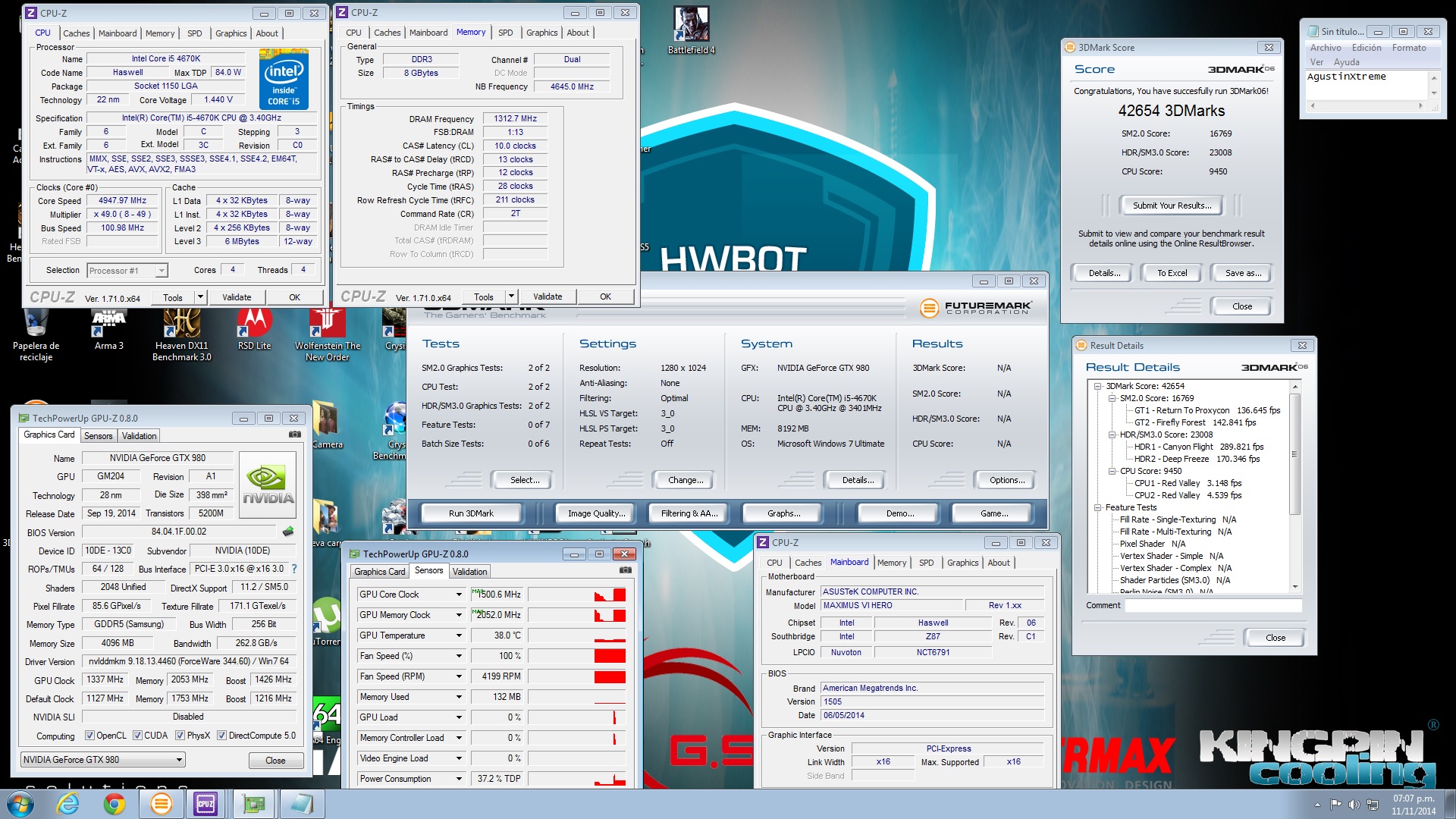Switch to the Caches tab in the left CPU-Z window
This screenshot has height=819, width=1456.
(x=76, y=33)
